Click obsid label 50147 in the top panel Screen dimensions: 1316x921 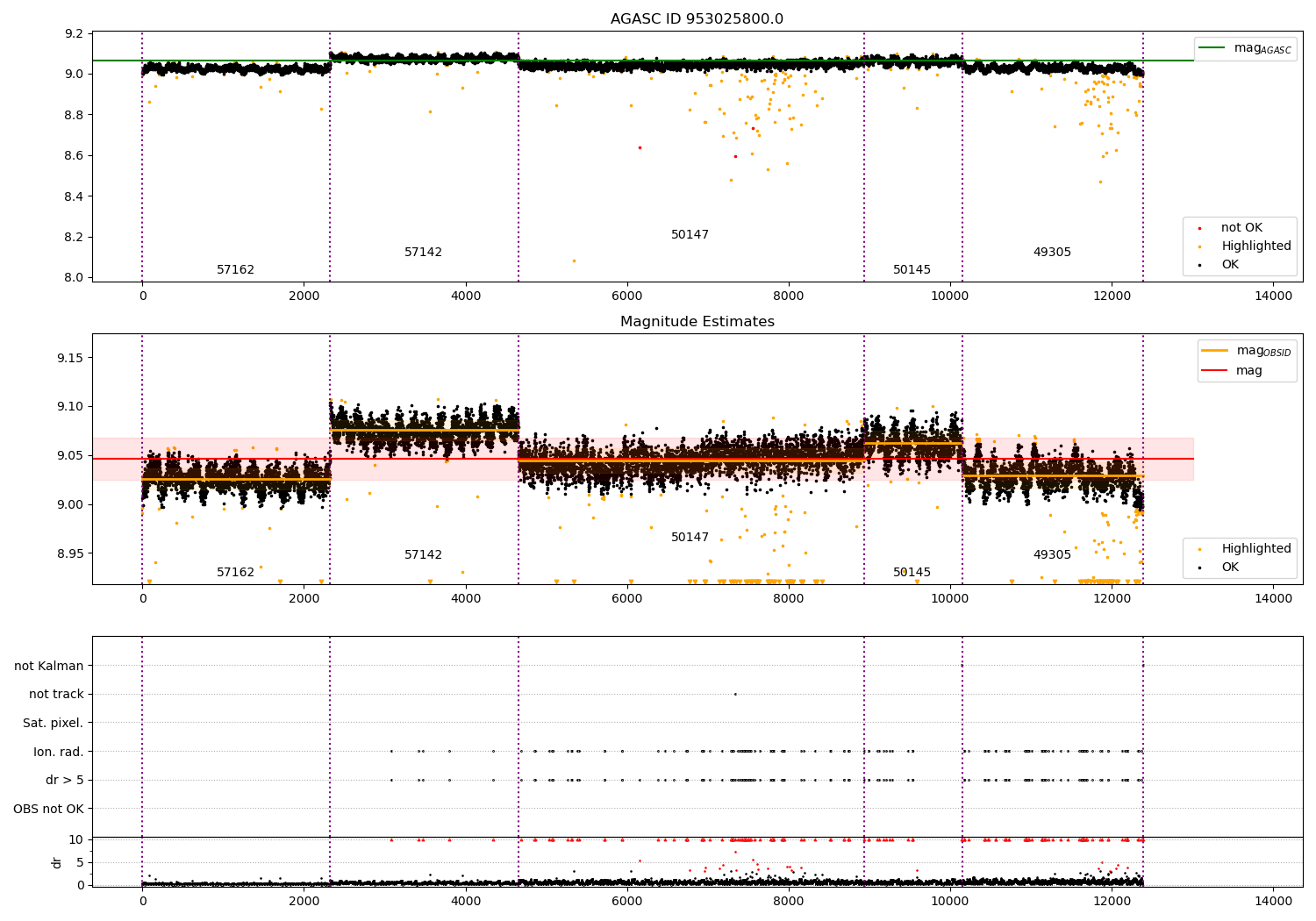click(690, 235)
